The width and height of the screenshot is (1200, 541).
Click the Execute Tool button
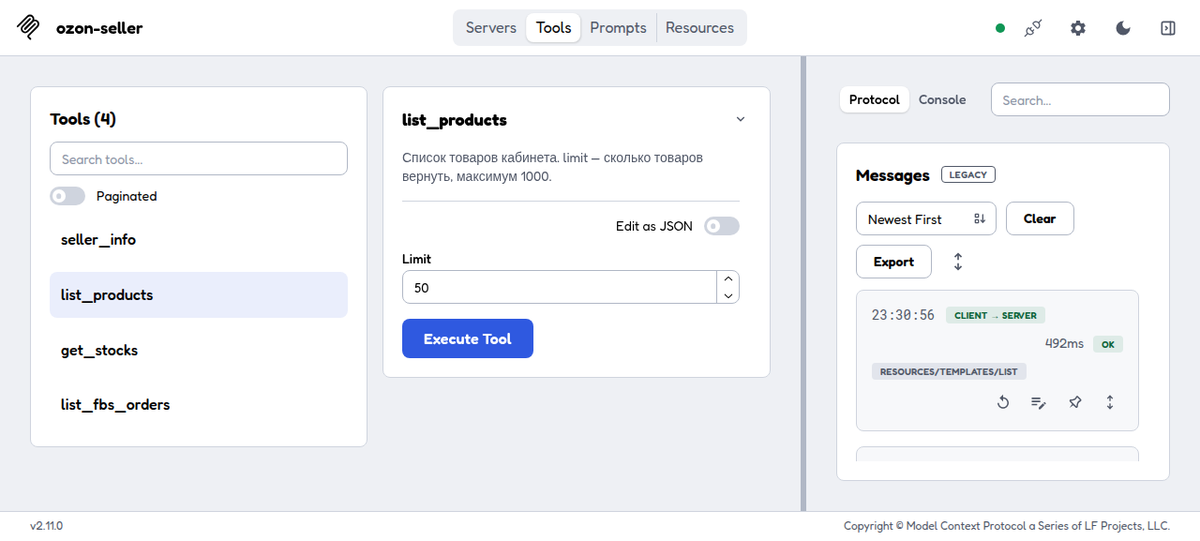(468, 339)
